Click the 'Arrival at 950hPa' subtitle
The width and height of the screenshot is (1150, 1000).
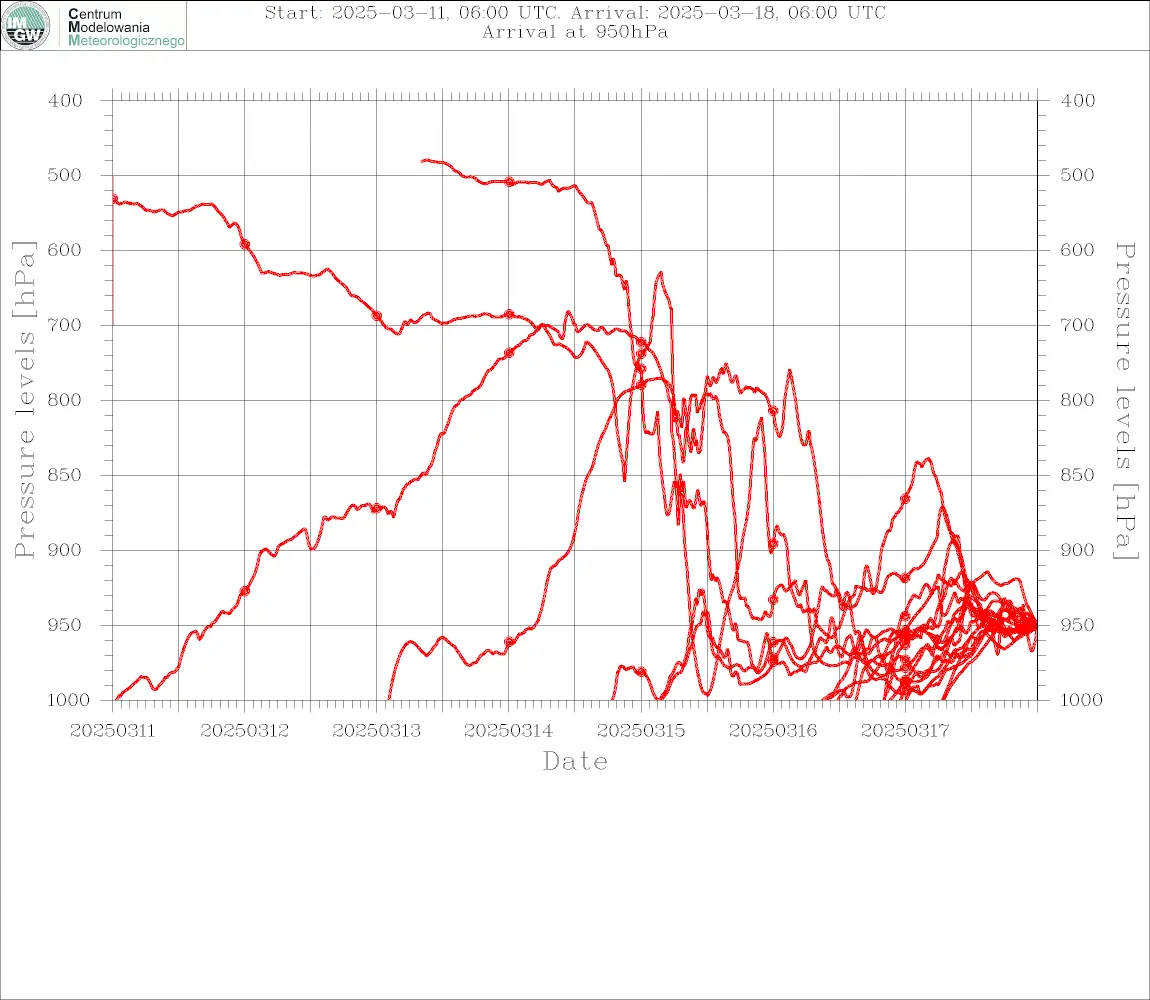[x=575, y=32]
